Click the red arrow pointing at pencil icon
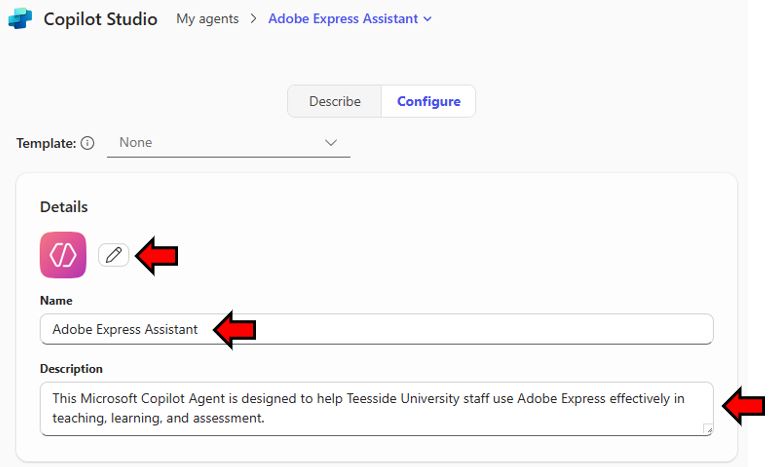The width and height of the screenshot is (773, 467). [x=157, y=255]
